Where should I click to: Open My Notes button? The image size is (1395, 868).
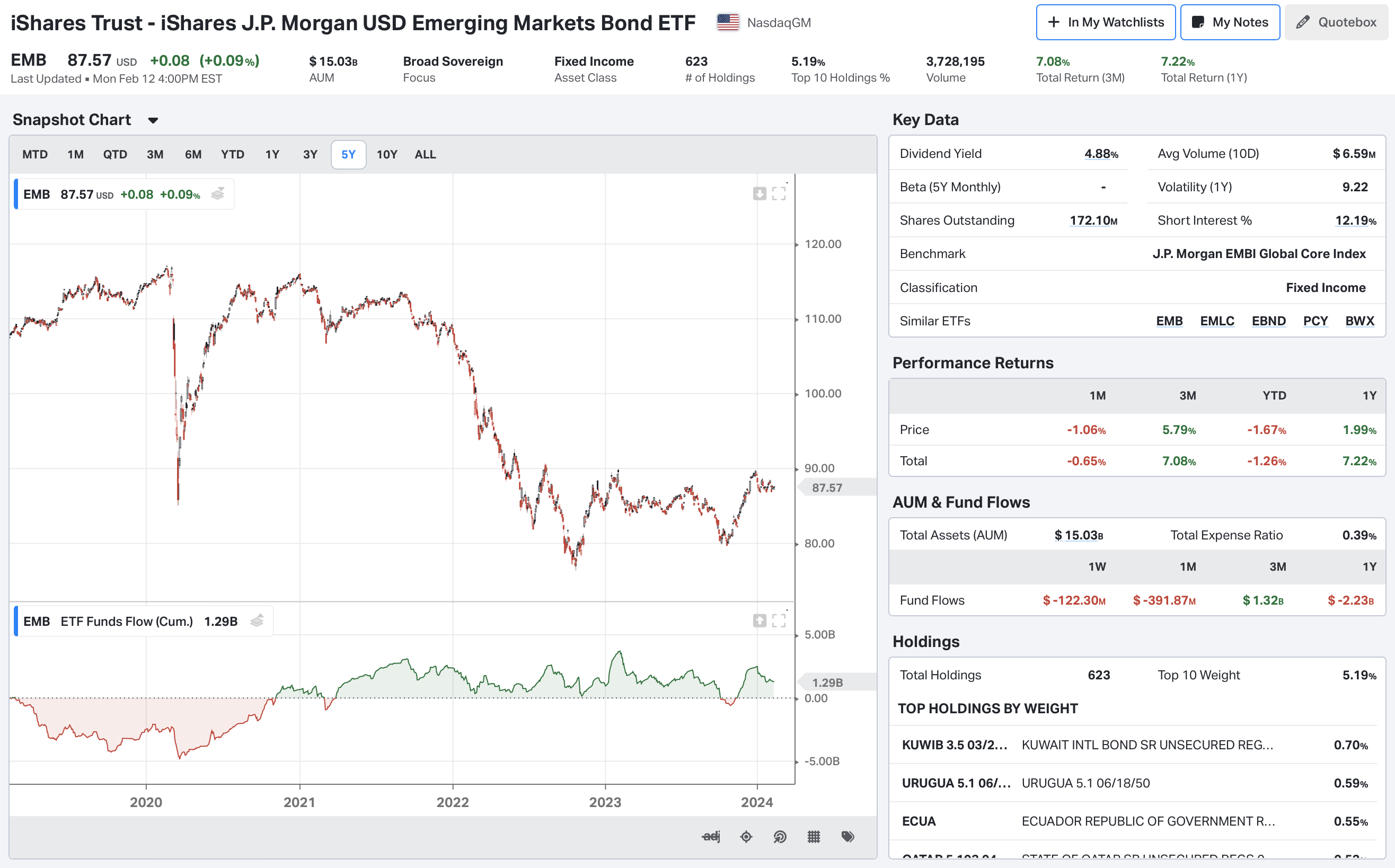pyautogui.click(x=1230, y=22)
